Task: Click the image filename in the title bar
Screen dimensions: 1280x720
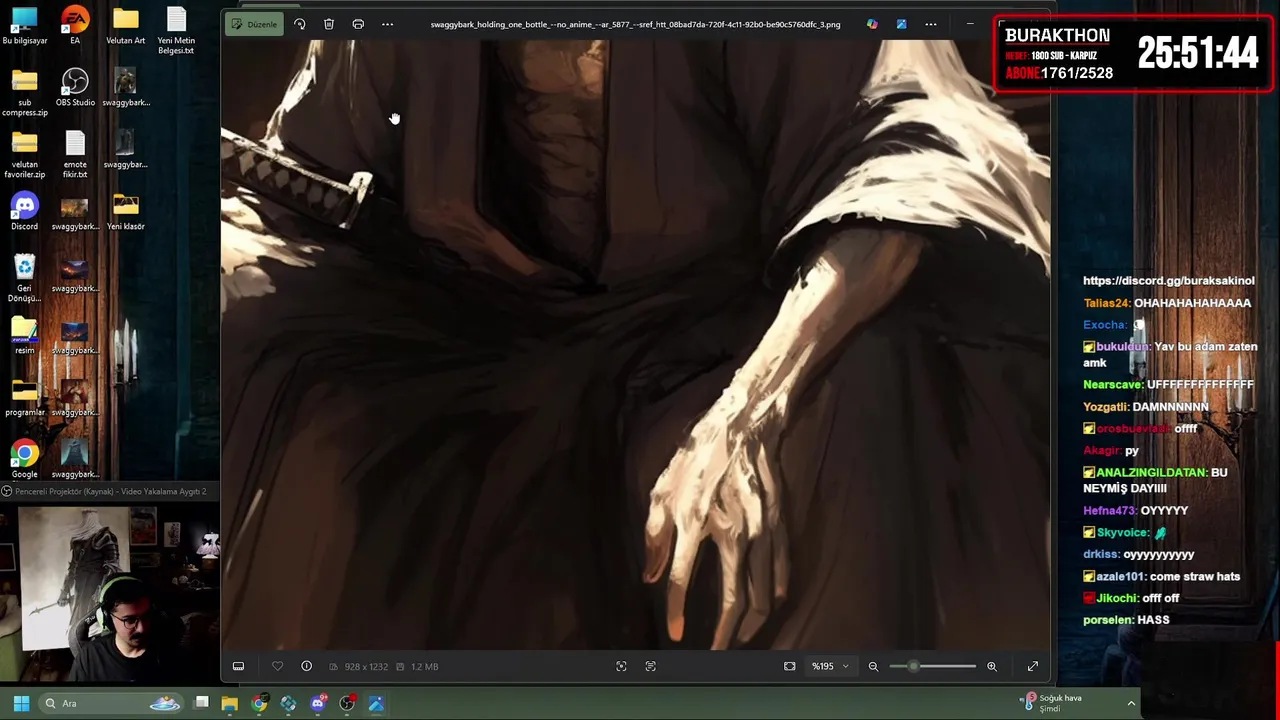Action: [x=635, y=24]
